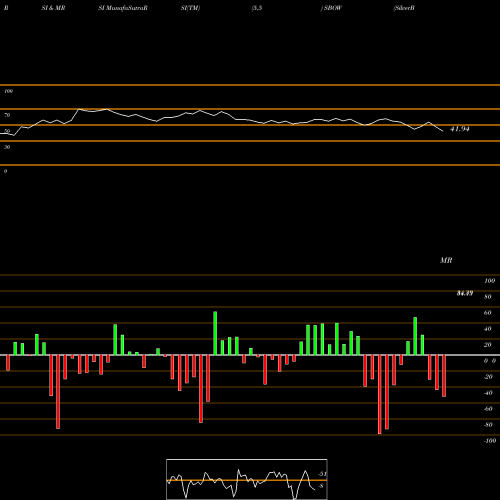Click the histogram axis label 60

coord(487,313)
